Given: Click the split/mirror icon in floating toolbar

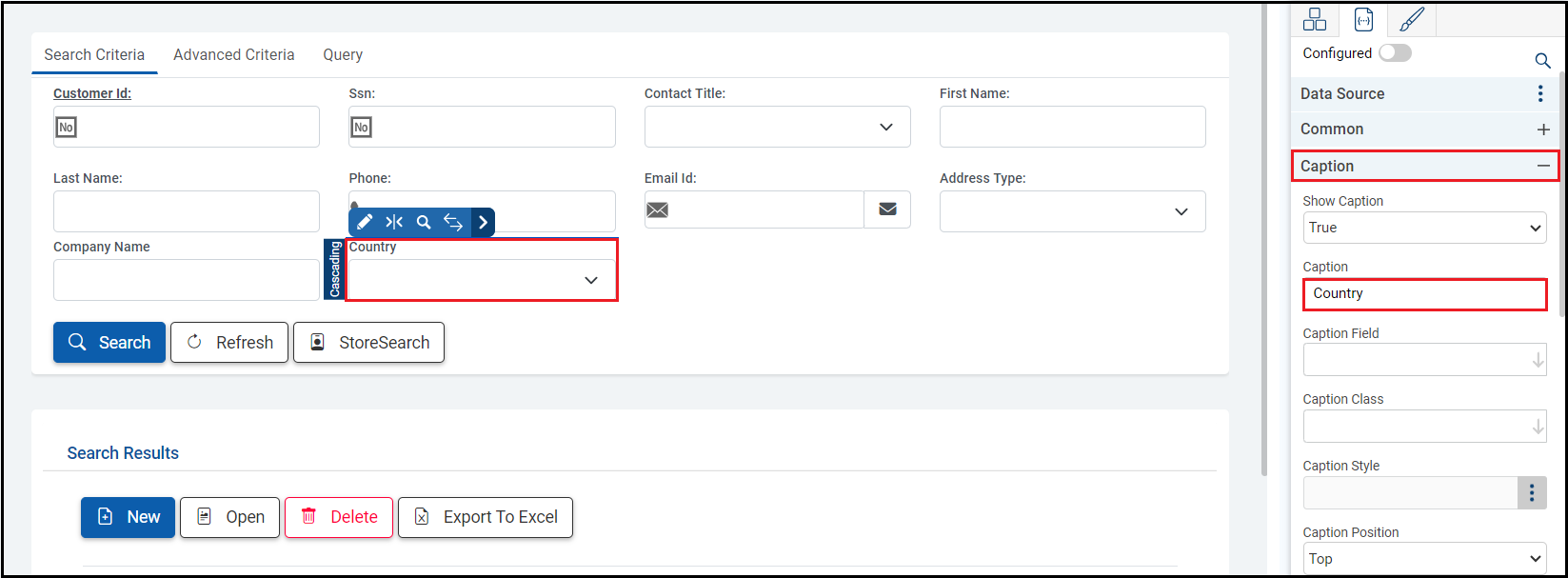Looking at the screenshot, I should 394,222.
